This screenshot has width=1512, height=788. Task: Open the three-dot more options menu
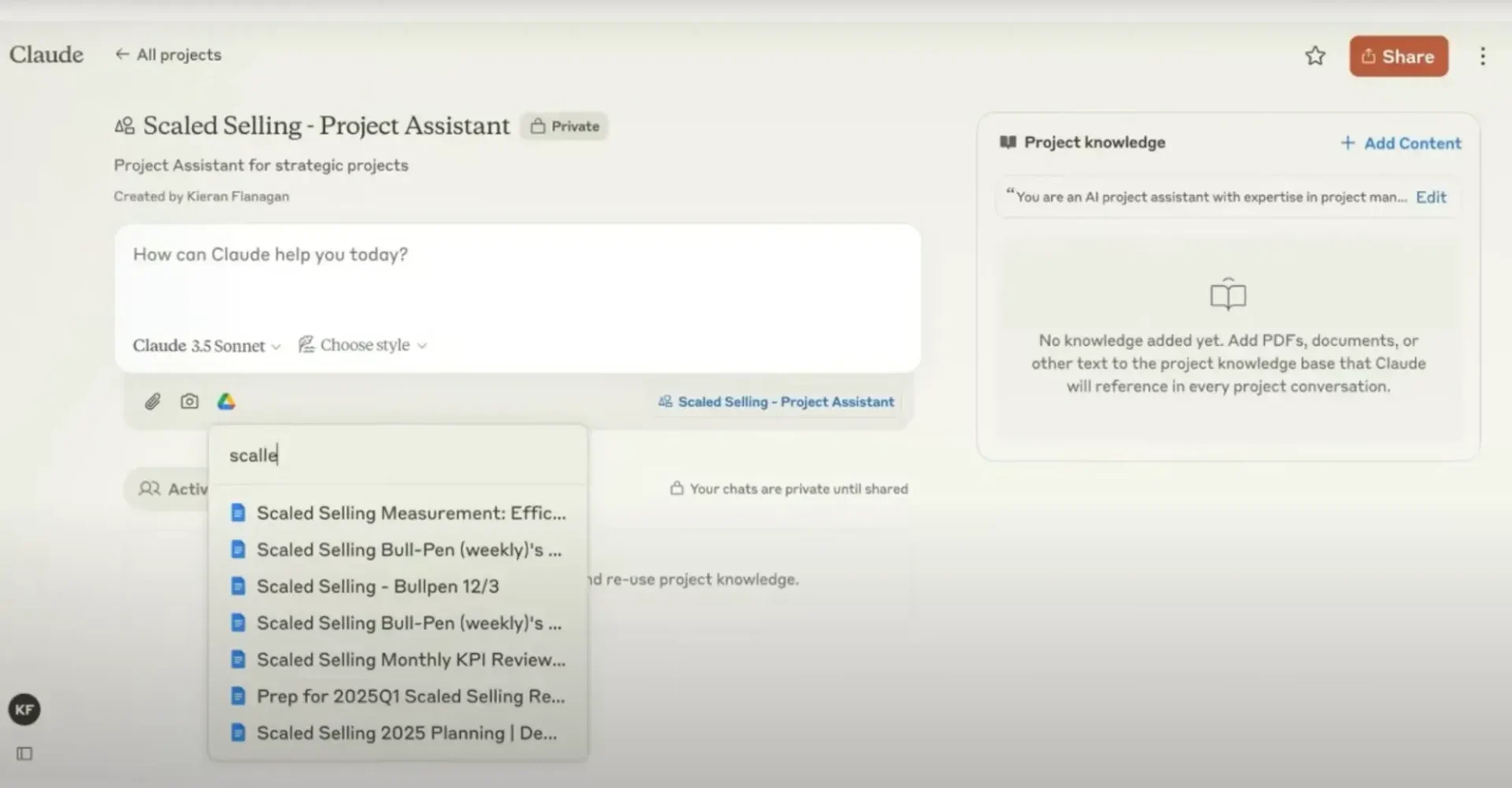(1483, 56)
